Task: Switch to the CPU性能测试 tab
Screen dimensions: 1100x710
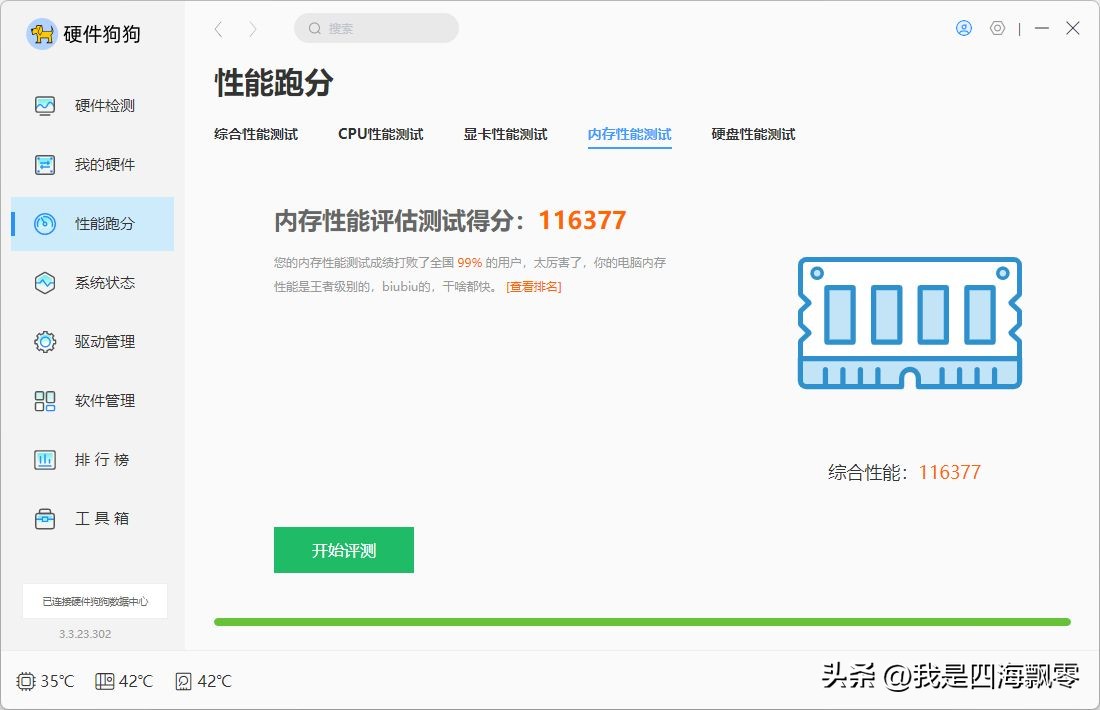Action: pyautogui.click(x=380, y=134)
